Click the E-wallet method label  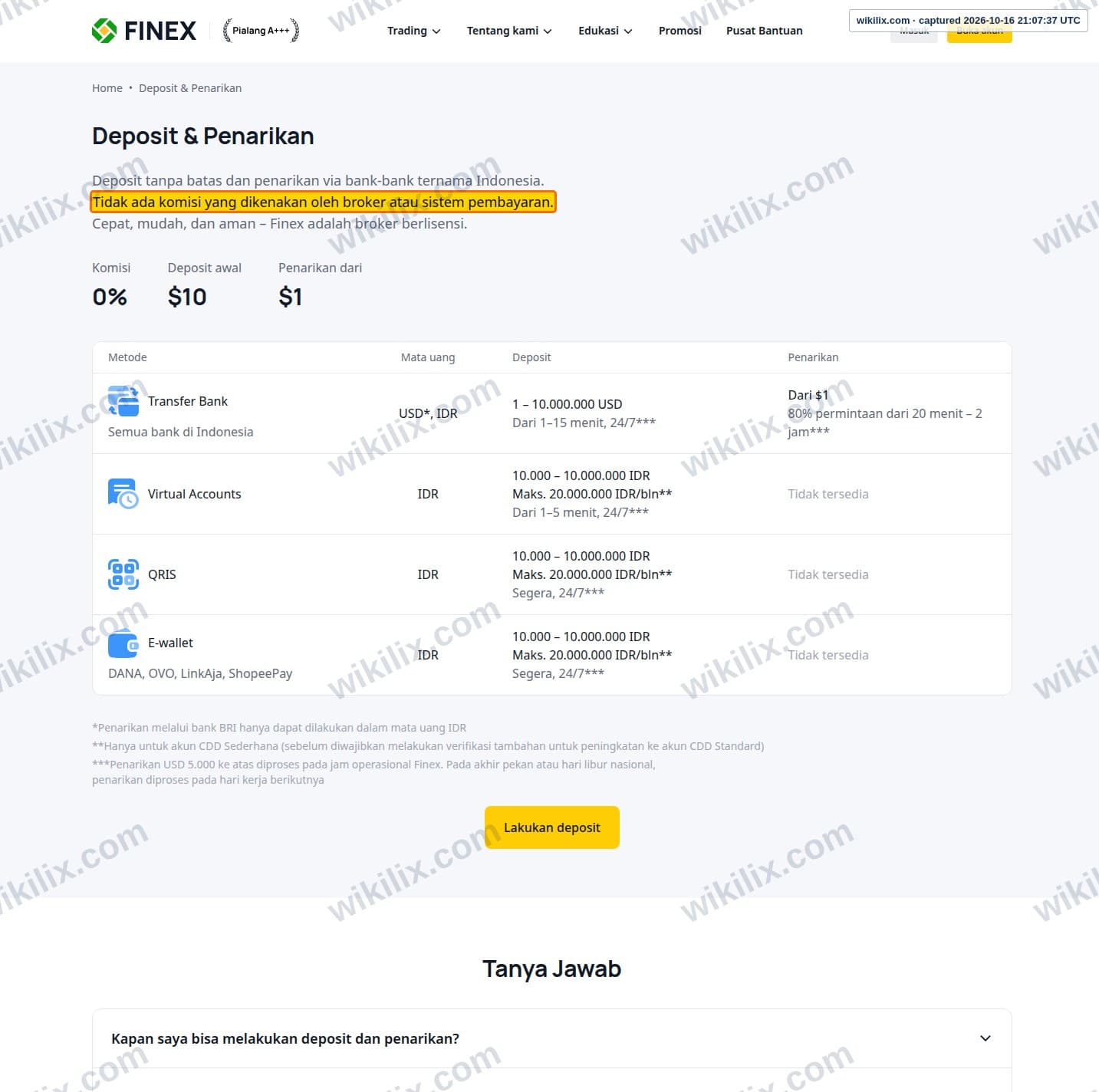(170, 643)
